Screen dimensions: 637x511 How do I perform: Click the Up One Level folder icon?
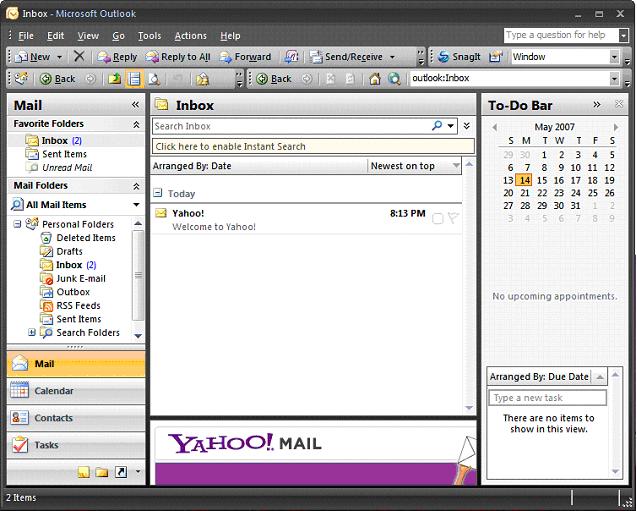tap(115, 78)
